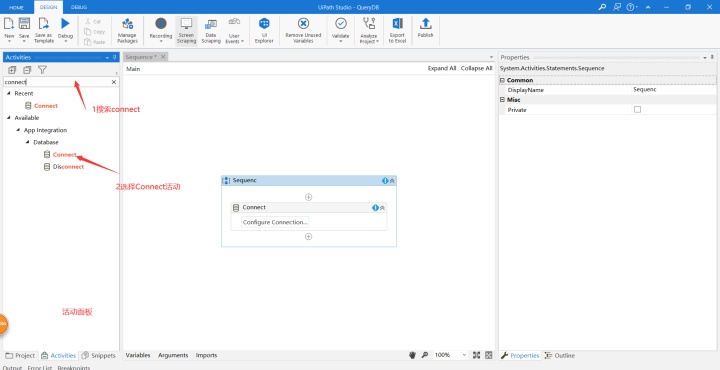Collapse the Misc property group
The height and width of the screenshot is (370, 720).
tap(502, 100)
